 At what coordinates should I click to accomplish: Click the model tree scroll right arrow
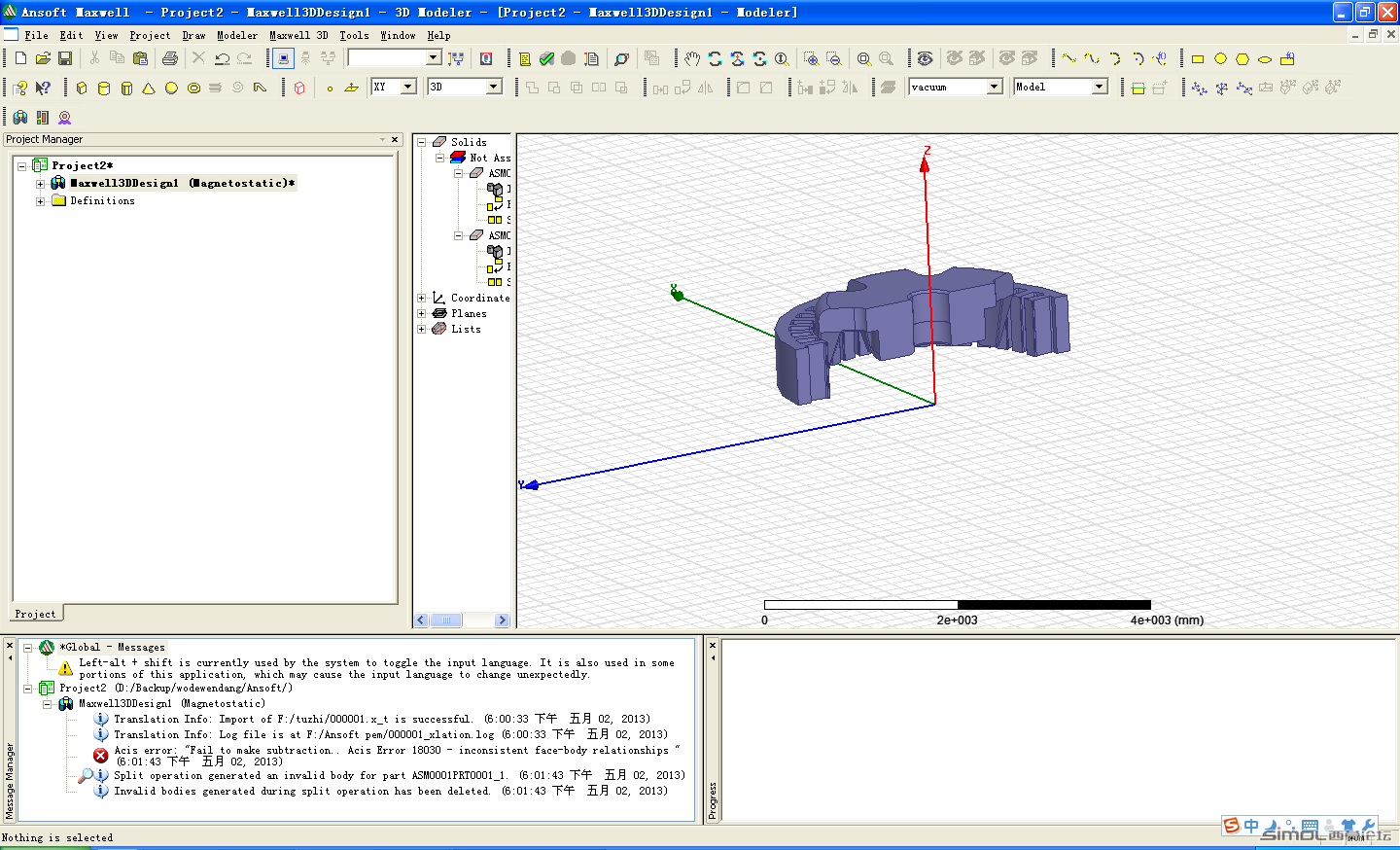pos(502,620)
